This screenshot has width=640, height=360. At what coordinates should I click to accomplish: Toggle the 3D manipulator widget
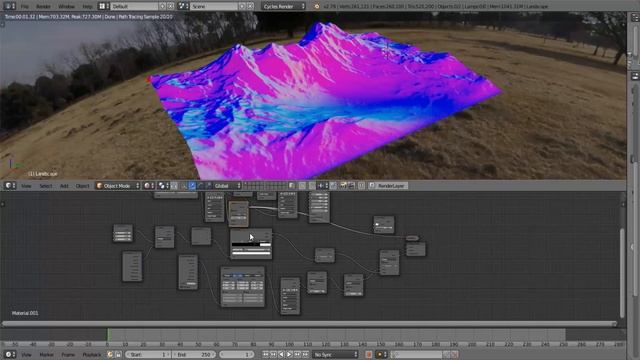184,186
